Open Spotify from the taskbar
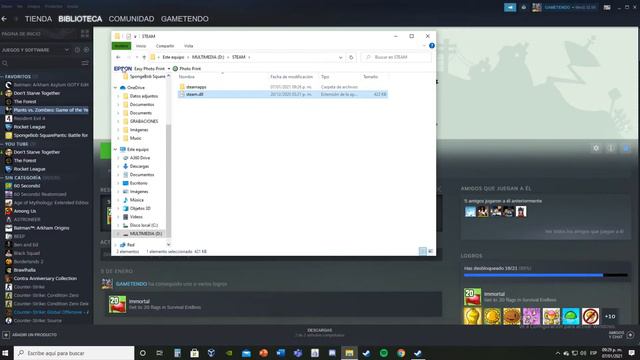 (384, 353)
